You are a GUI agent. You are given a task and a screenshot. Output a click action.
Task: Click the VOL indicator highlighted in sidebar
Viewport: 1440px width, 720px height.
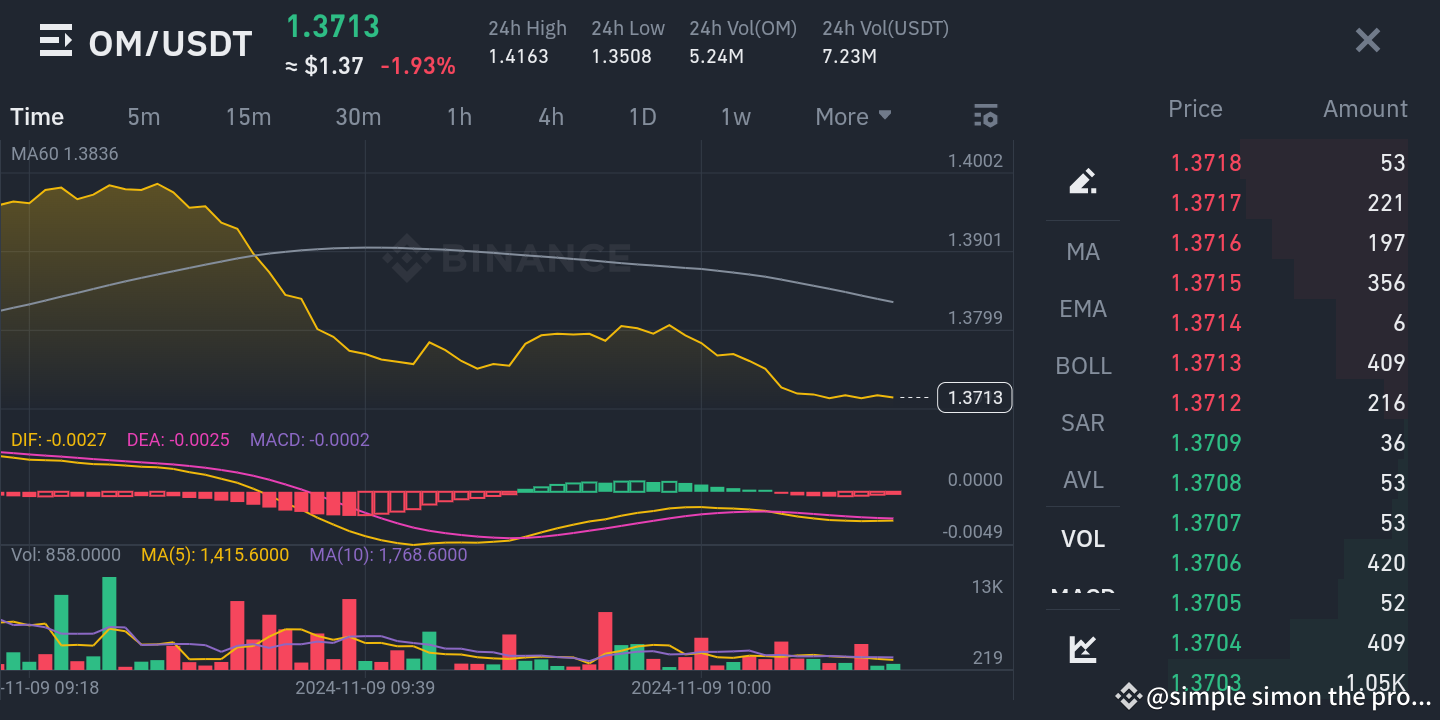pyautogui.click(x=1083, y=538)
